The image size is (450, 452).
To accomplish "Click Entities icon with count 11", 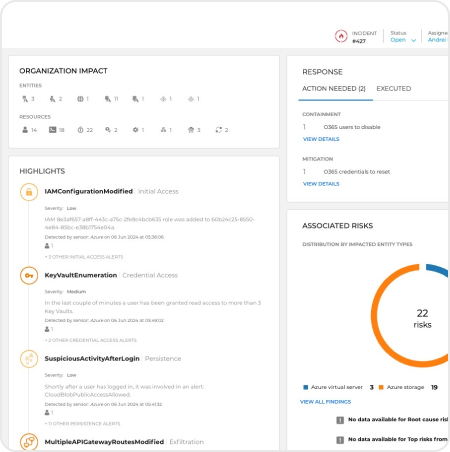I will point(108,99).
